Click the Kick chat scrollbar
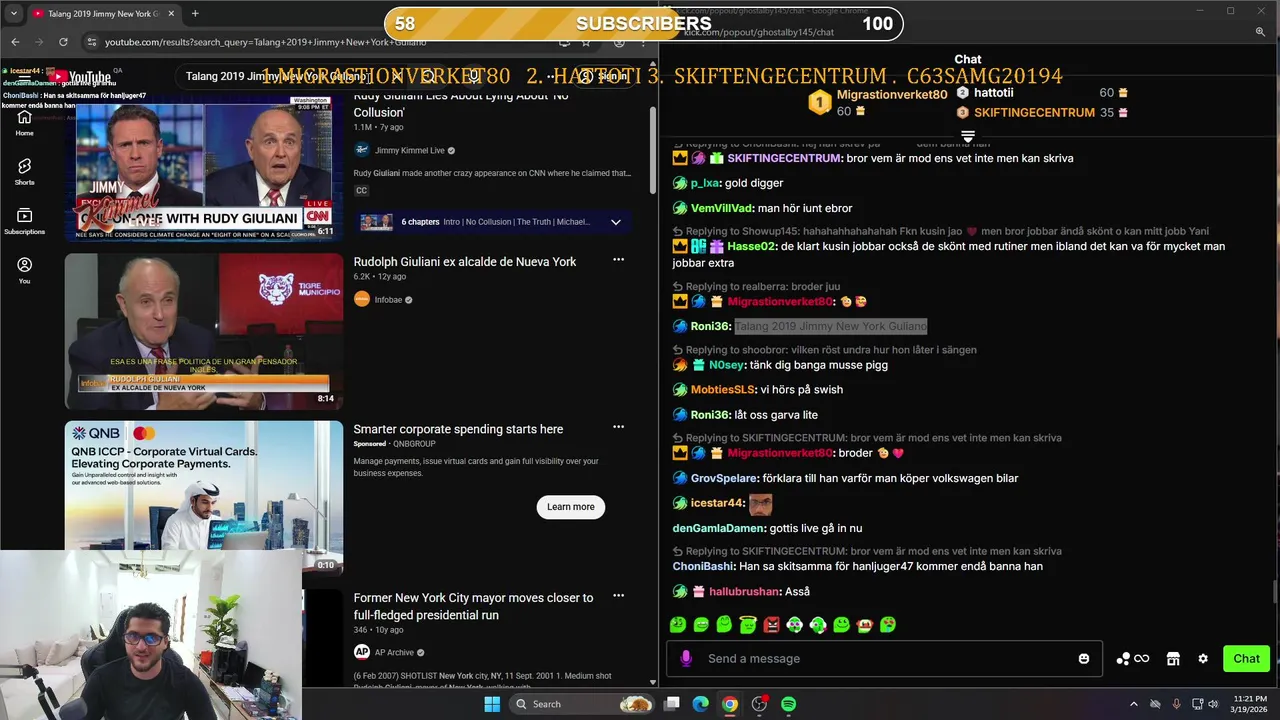The width and height of the screenshot is (1280, 720). point(1274,593)
